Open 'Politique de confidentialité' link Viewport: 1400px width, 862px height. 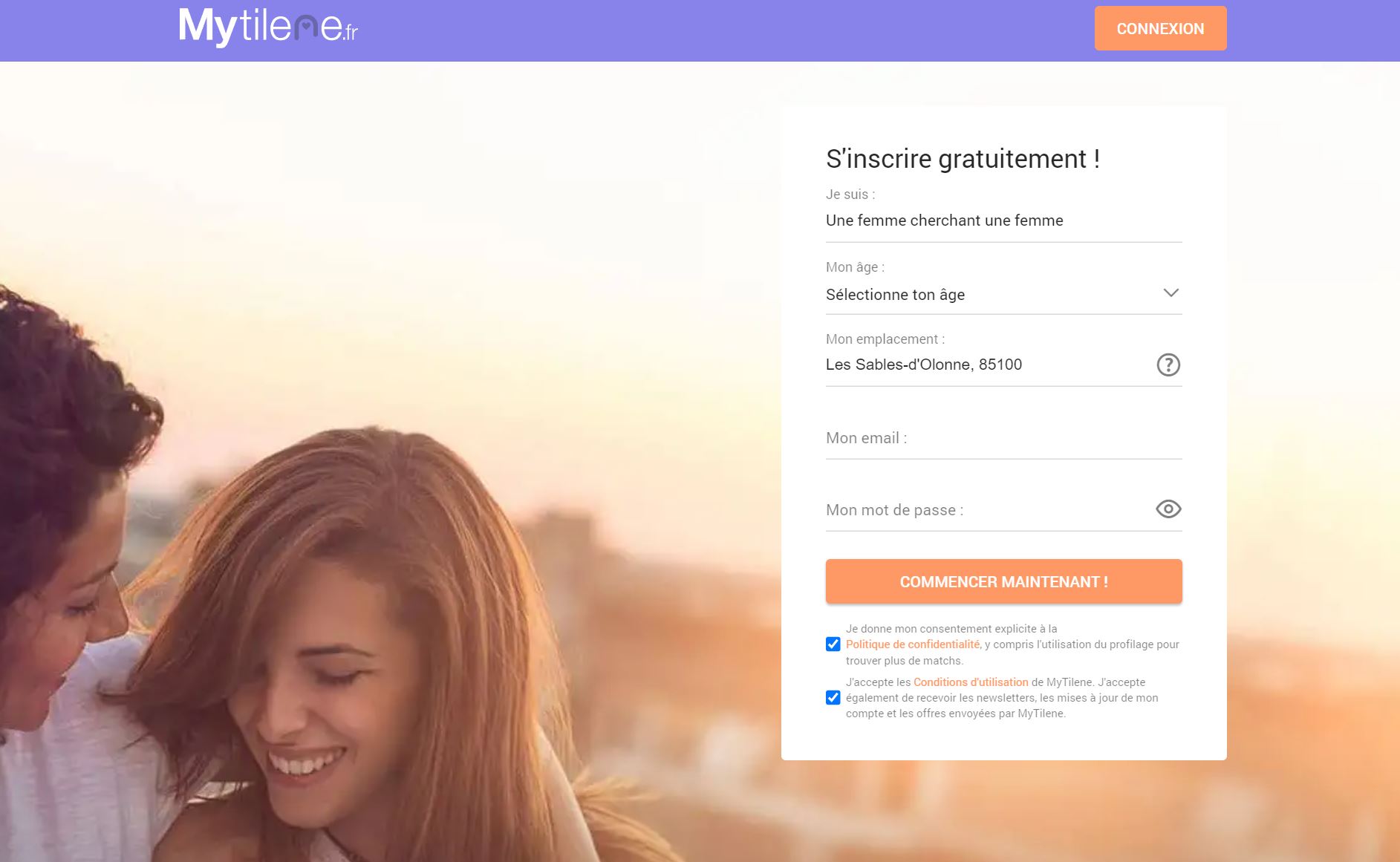(913, 644)
